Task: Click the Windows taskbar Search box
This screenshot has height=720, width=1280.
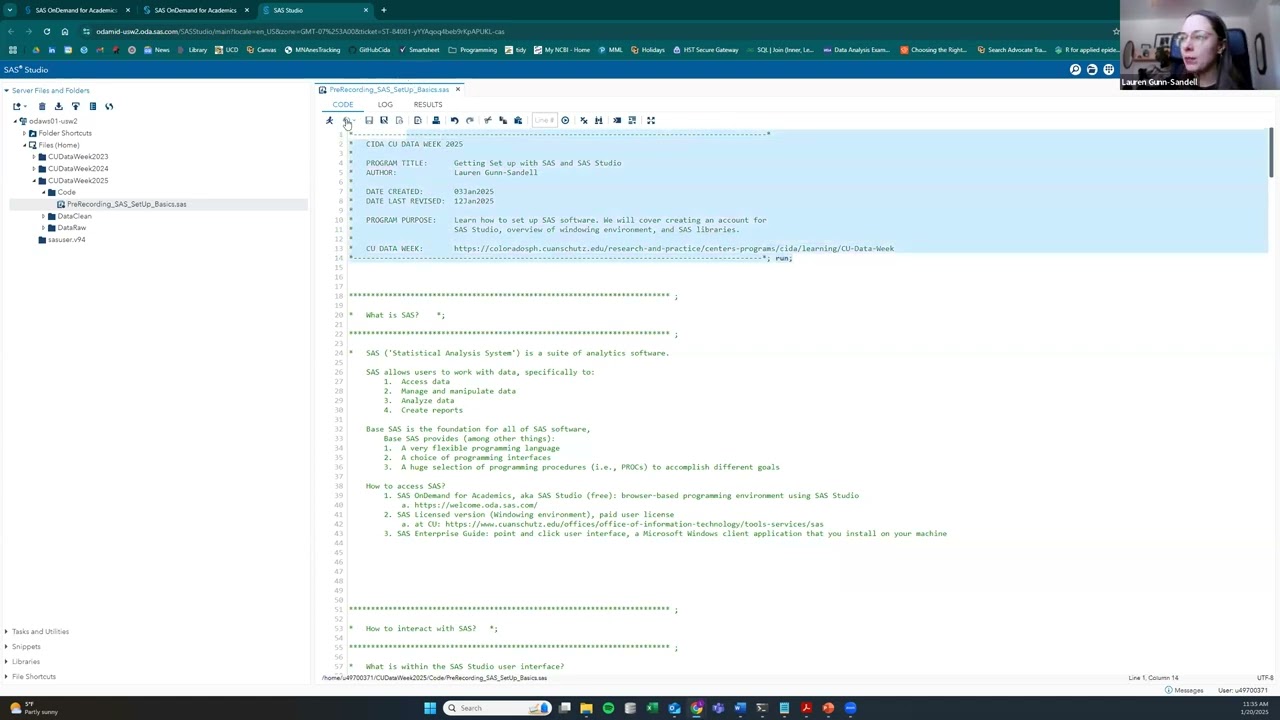Action: pos(499,708)
